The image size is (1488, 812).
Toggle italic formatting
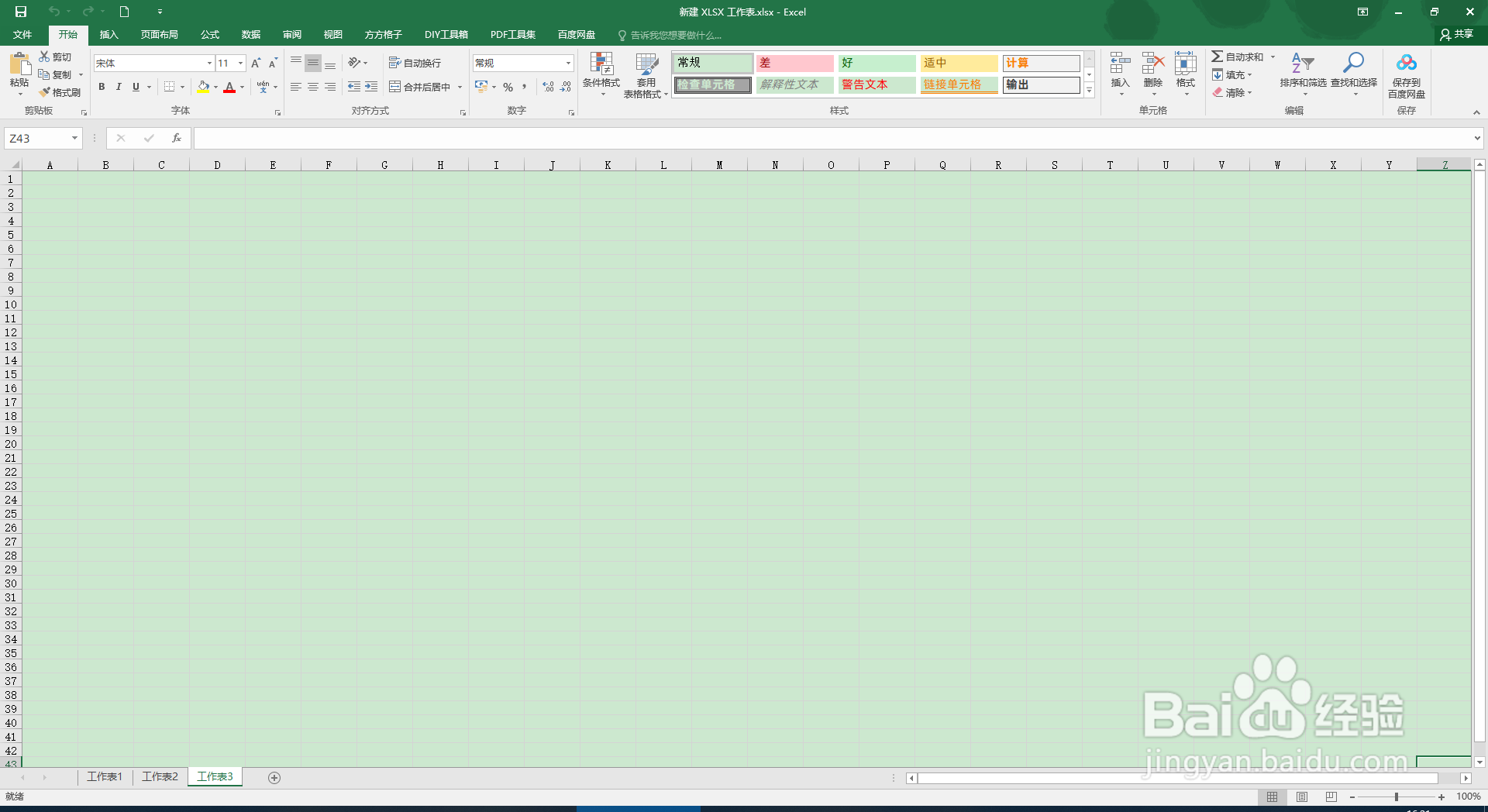click(x=119, y=87)
